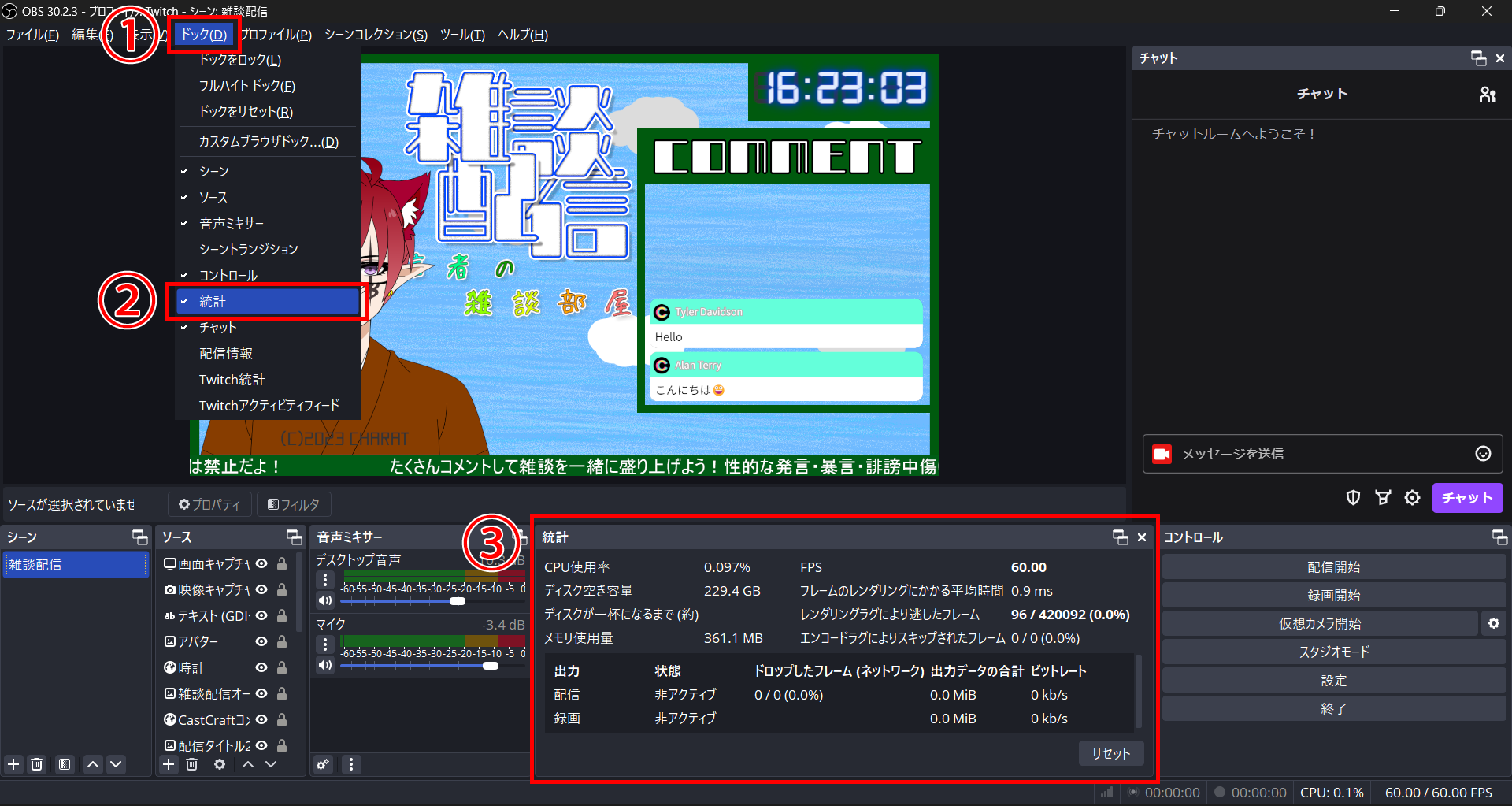Open the ヘルプ(H) menu
Image resolution: width=1512 pixels, height=806 pixels.
click(523, 35)
